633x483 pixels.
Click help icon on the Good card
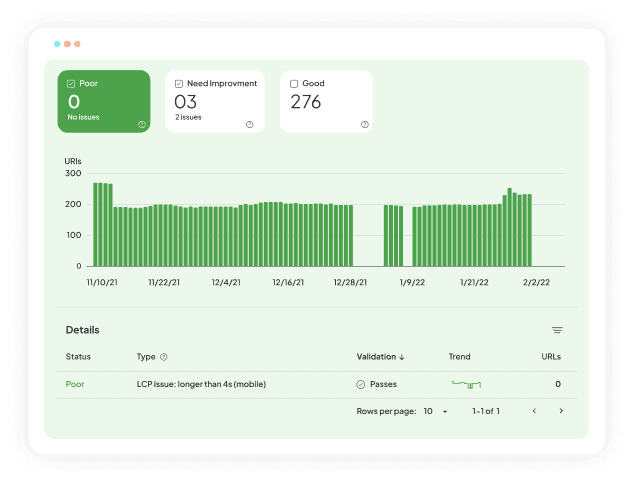(364, 124)
